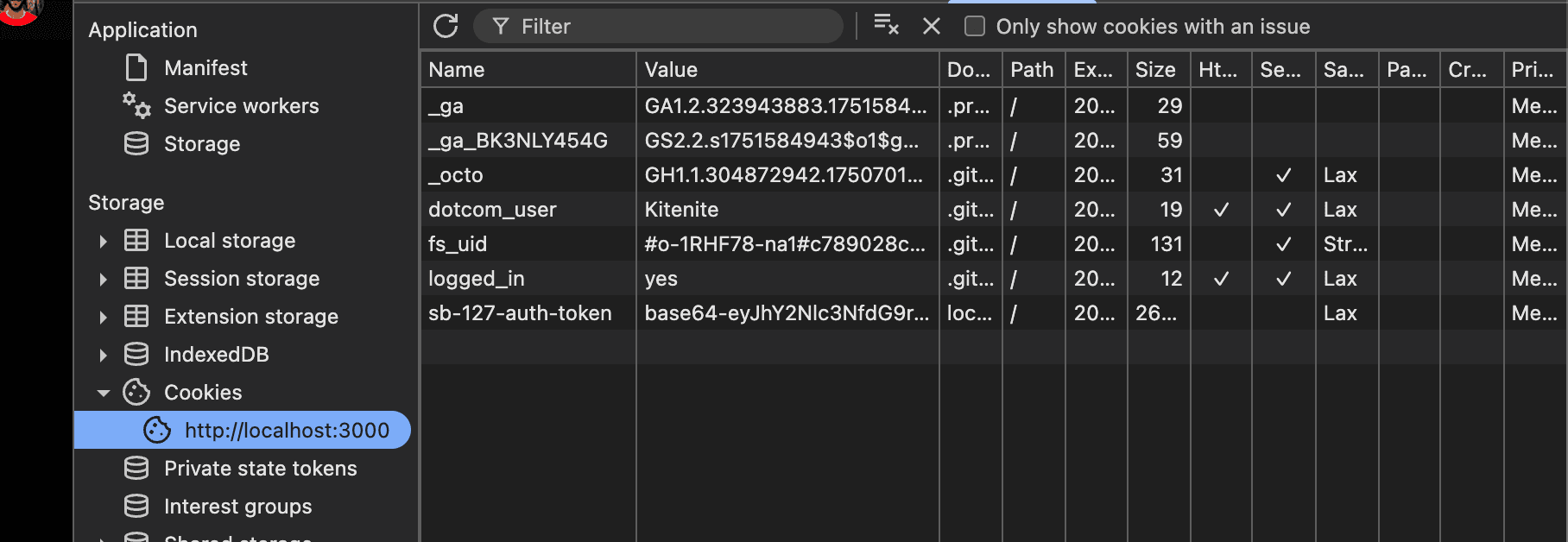The image size is (1568, 542).
Task: Select the http://localhost:3000 cookies entry
Action: coord(286,430)
